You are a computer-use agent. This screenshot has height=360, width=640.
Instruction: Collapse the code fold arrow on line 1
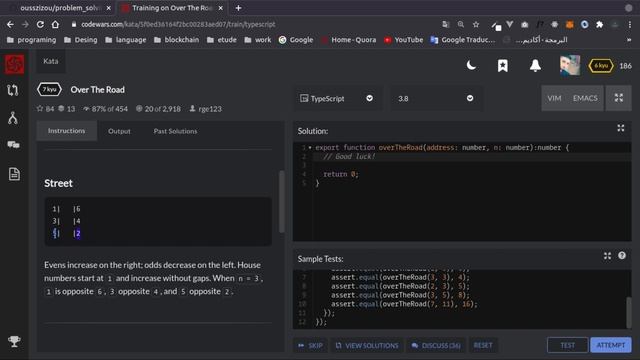click(310, 147)
